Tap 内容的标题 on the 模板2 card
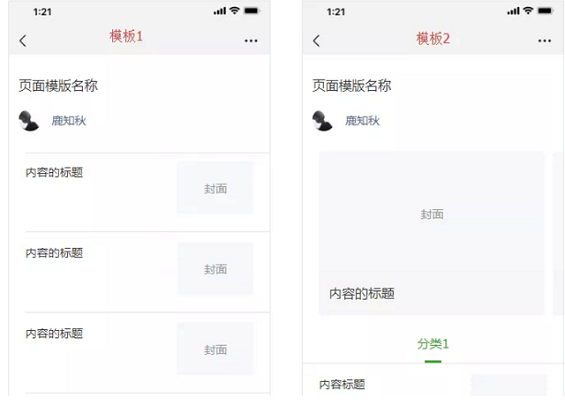The image size is (565, 405). click(362, 294)
